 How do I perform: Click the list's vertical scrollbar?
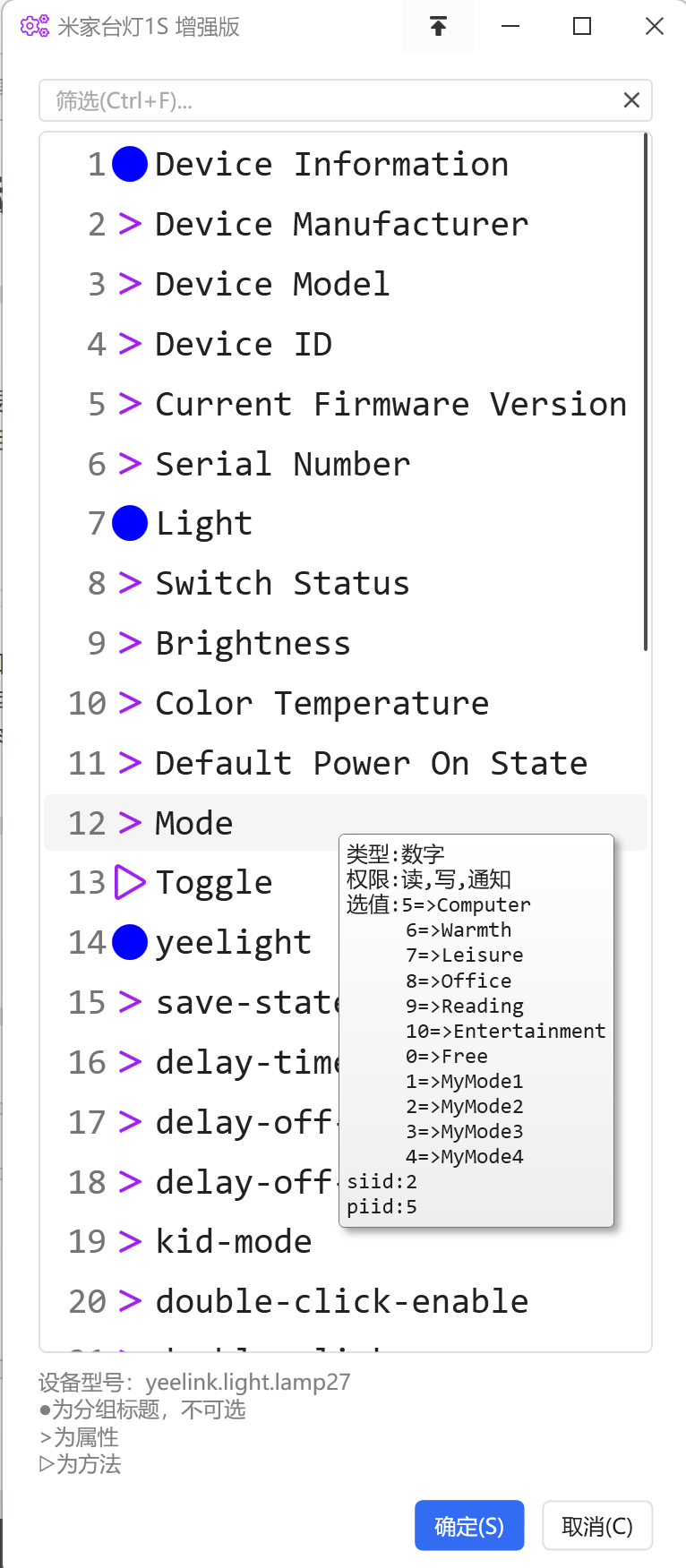coord(646,392)
